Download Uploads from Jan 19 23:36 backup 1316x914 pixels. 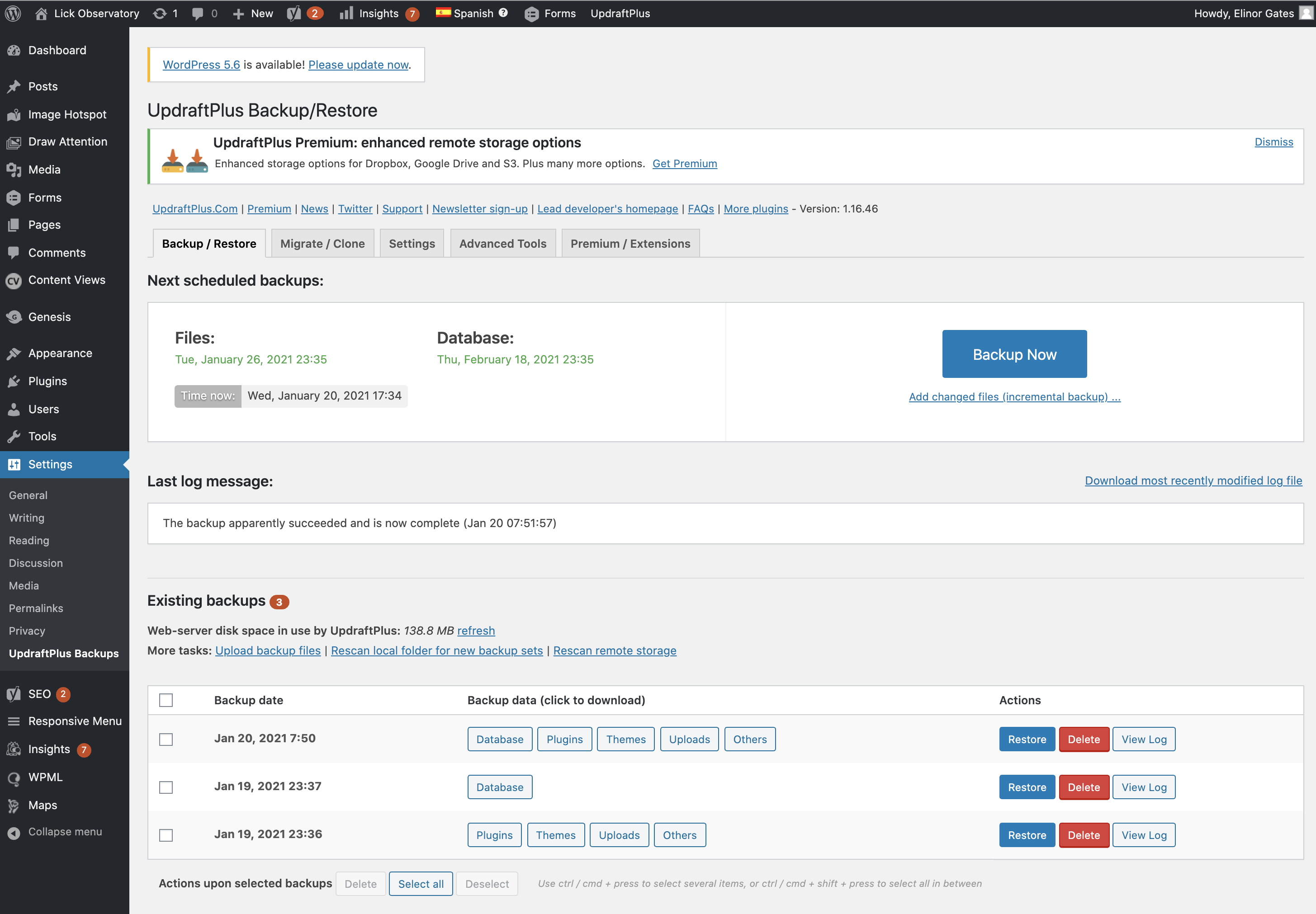619,835
